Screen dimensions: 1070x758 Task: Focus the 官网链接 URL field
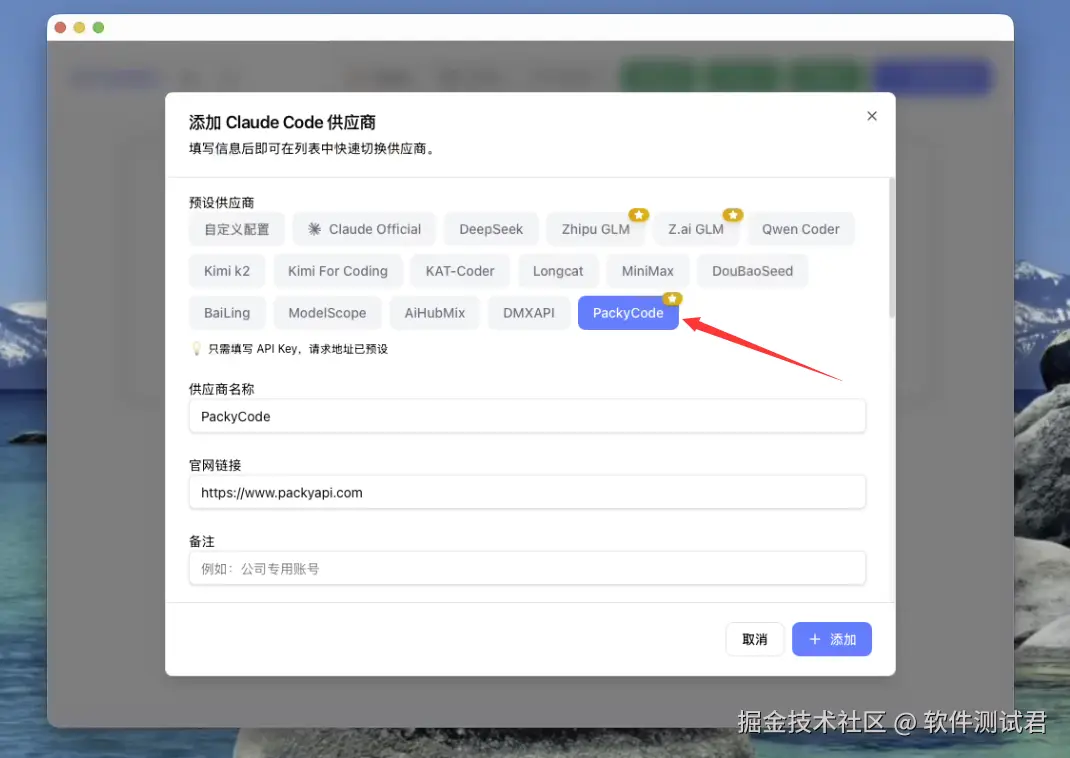coord(527,493)
